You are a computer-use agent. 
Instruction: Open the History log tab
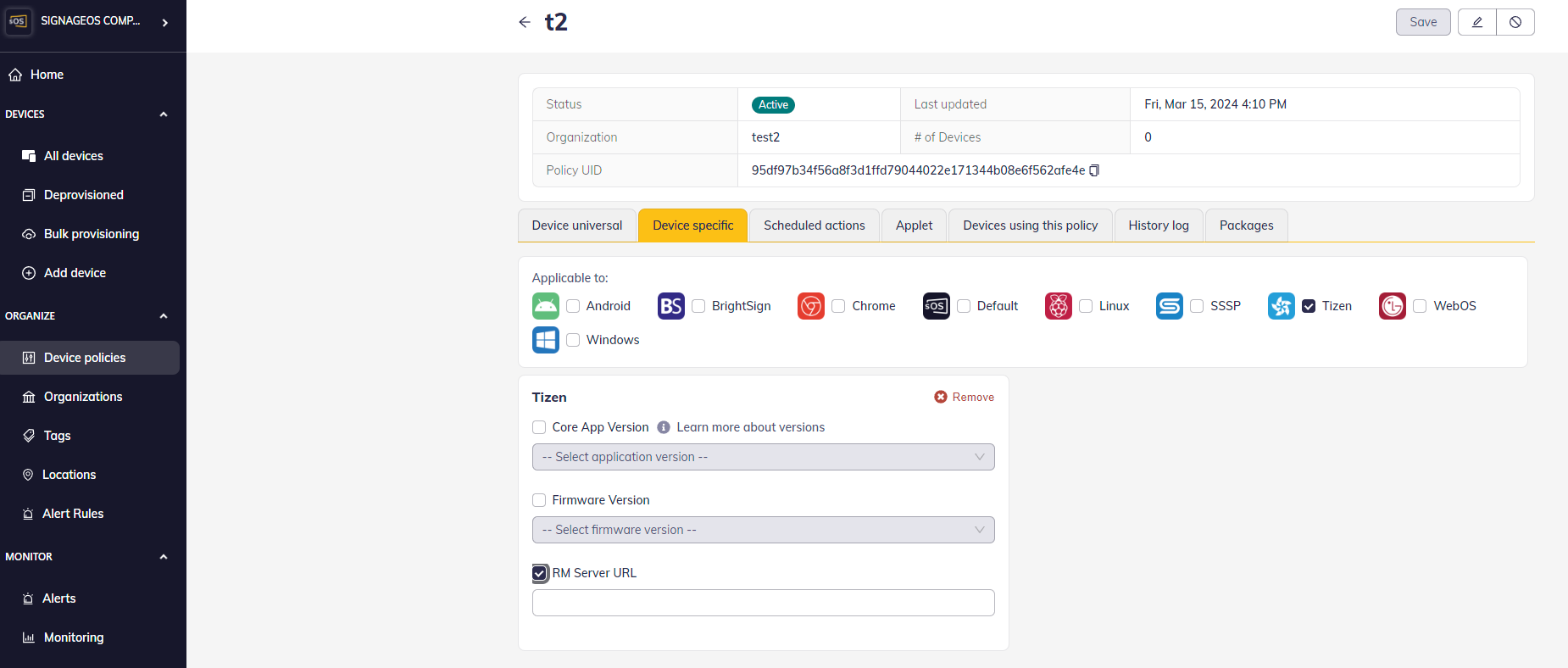click(x=1158, y=225)
